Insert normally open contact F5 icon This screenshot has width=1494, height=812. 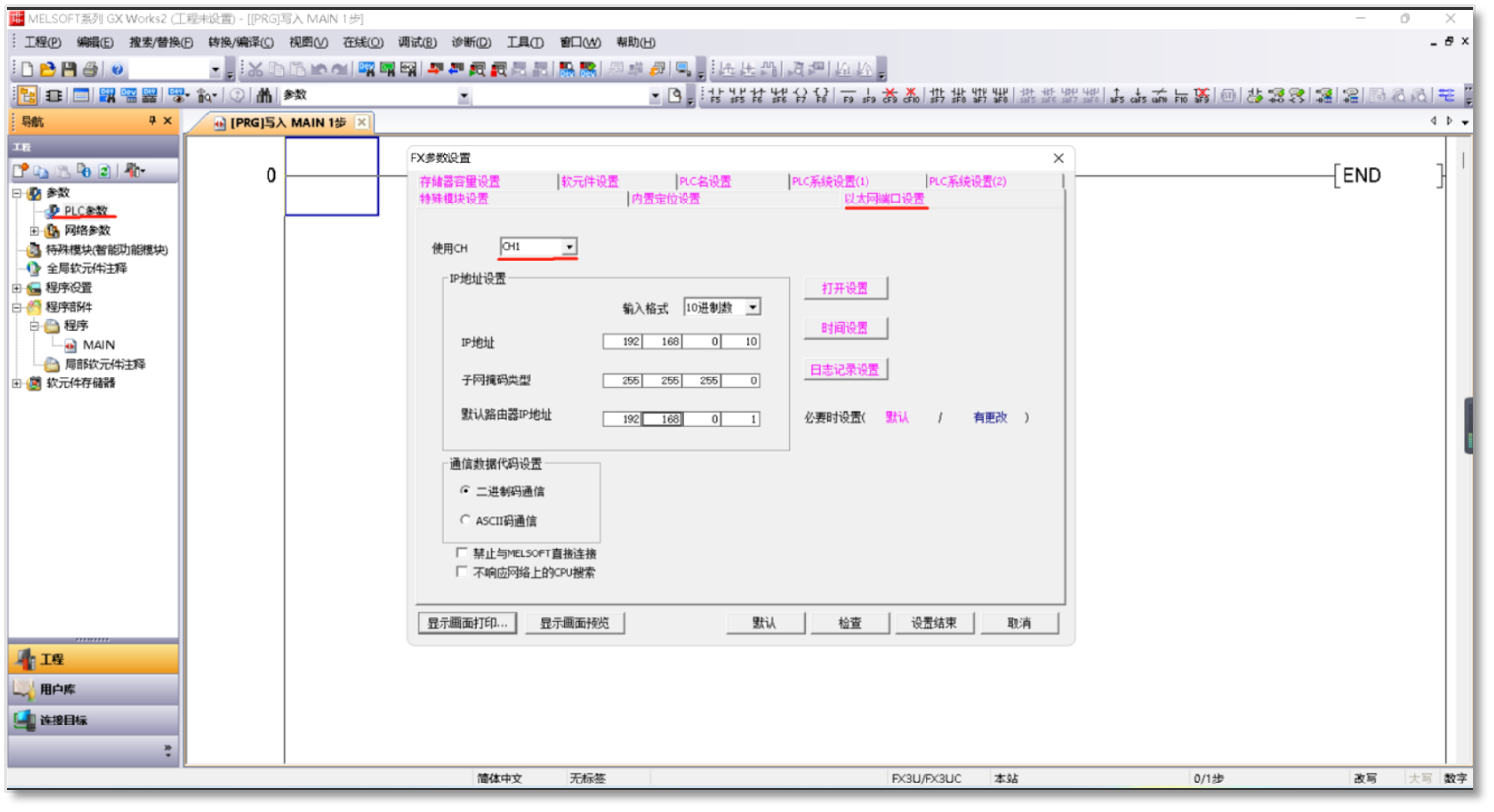(x=715, y=95)
